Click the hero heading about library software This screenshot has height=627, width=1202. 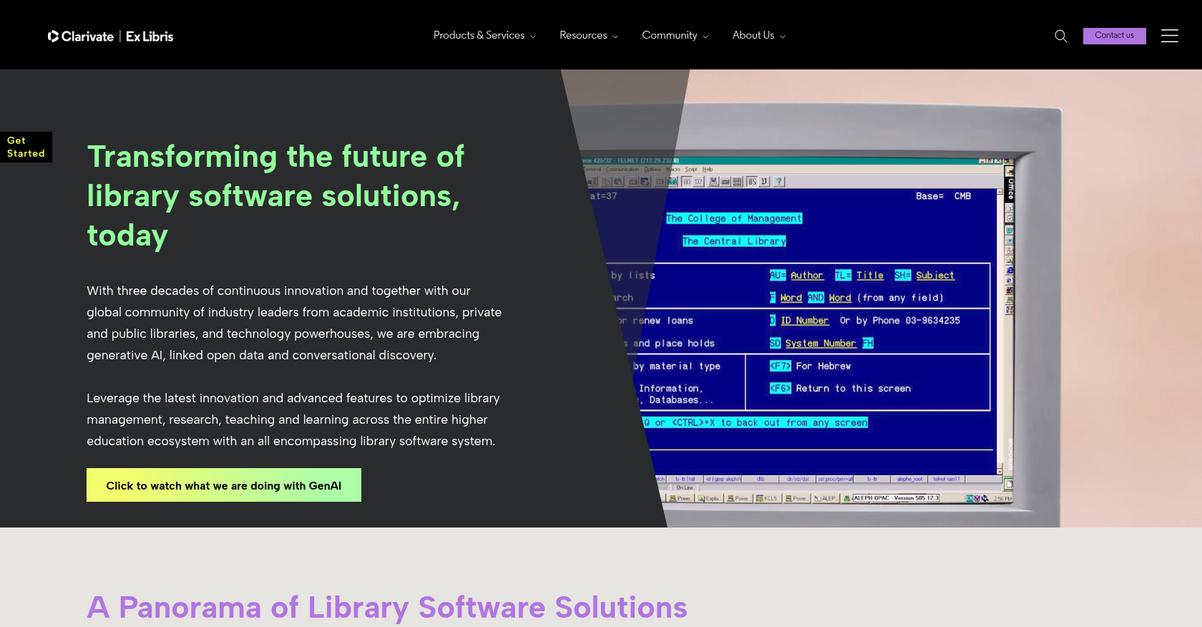click(x=276, y=195)
